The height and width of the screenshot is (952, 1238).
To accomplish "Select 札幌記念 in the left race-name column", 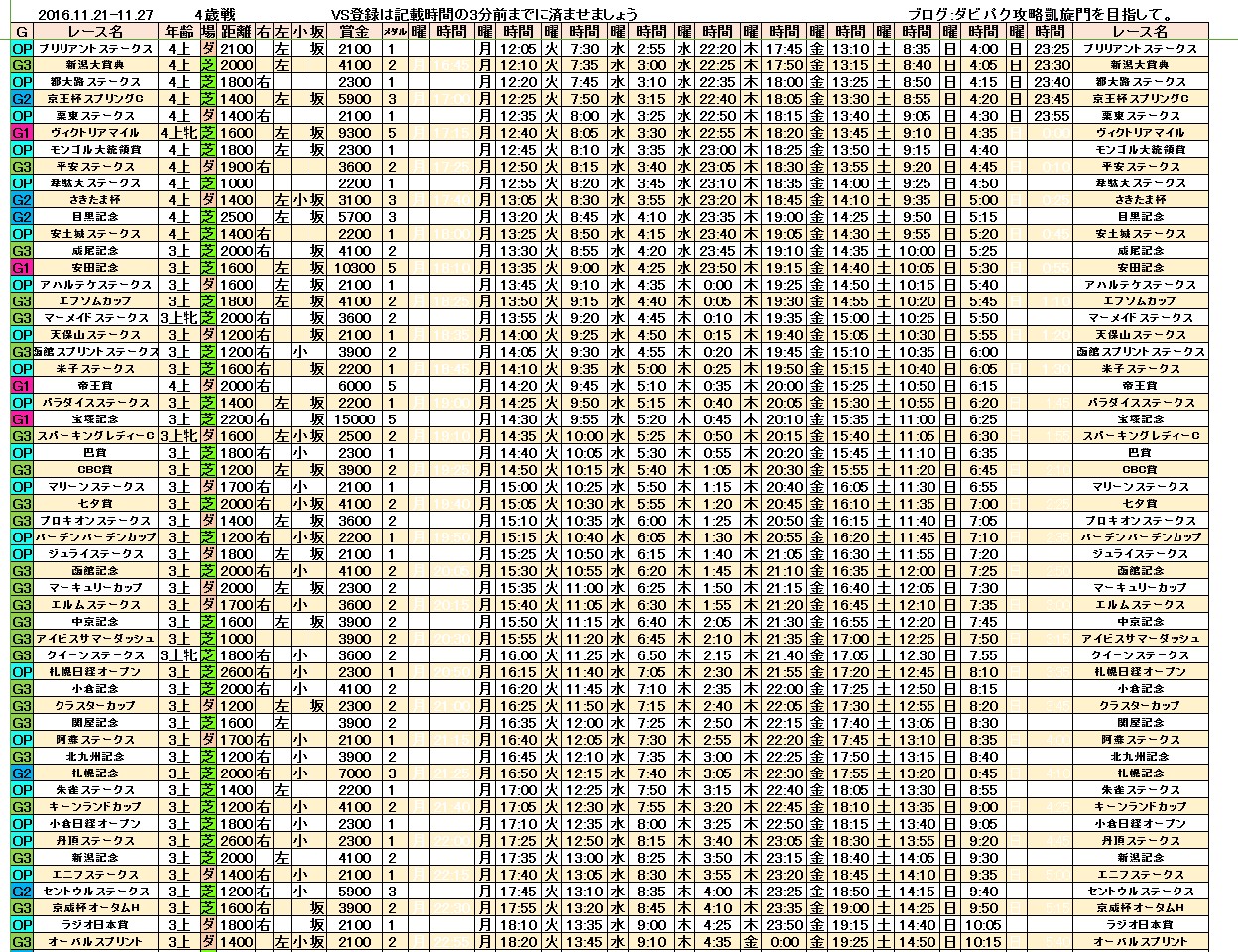I will 95,773.
